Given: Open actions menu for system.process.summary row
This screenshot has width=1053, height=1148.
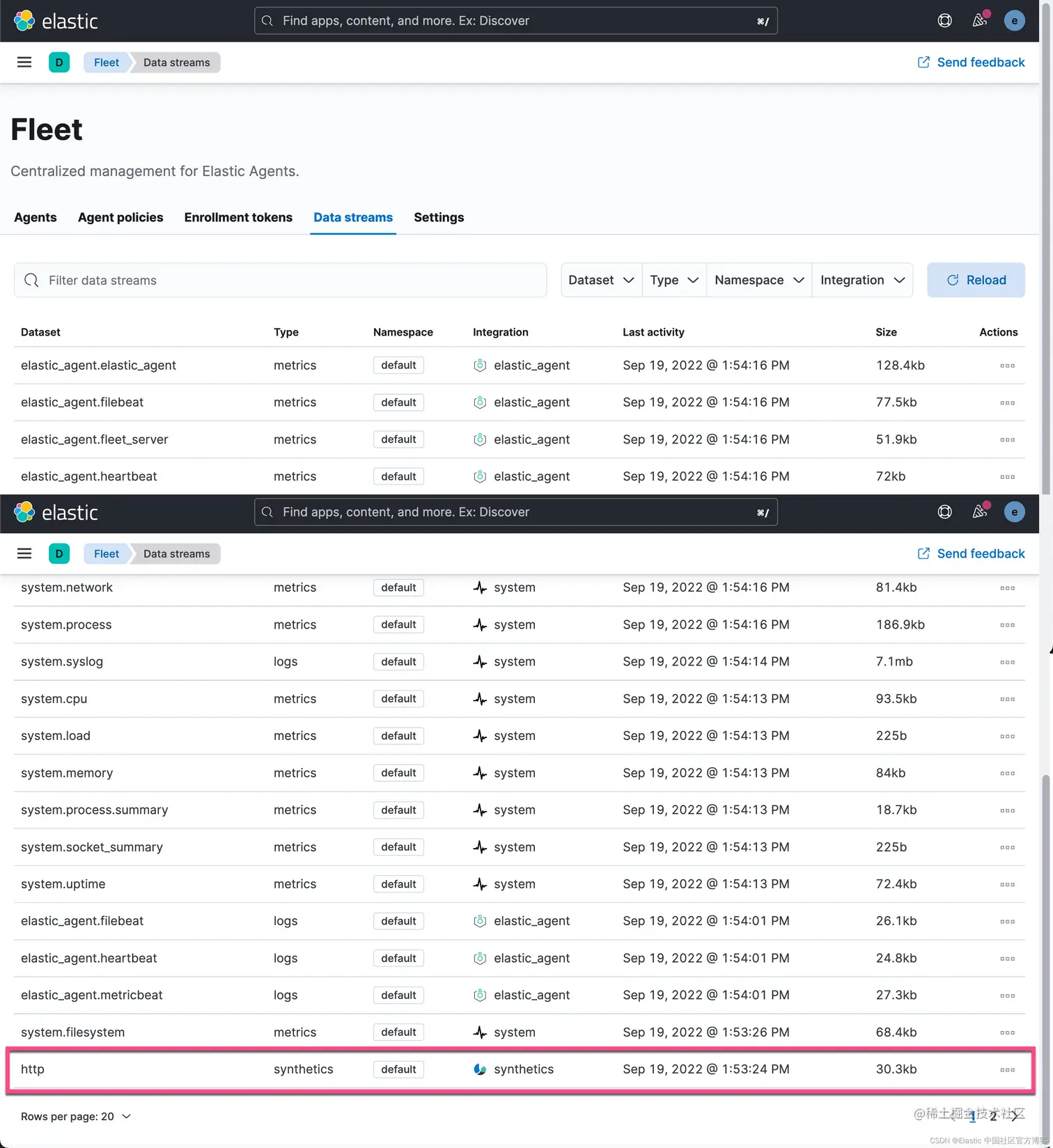Looking at the screenshot, I should pos(1007,810).
